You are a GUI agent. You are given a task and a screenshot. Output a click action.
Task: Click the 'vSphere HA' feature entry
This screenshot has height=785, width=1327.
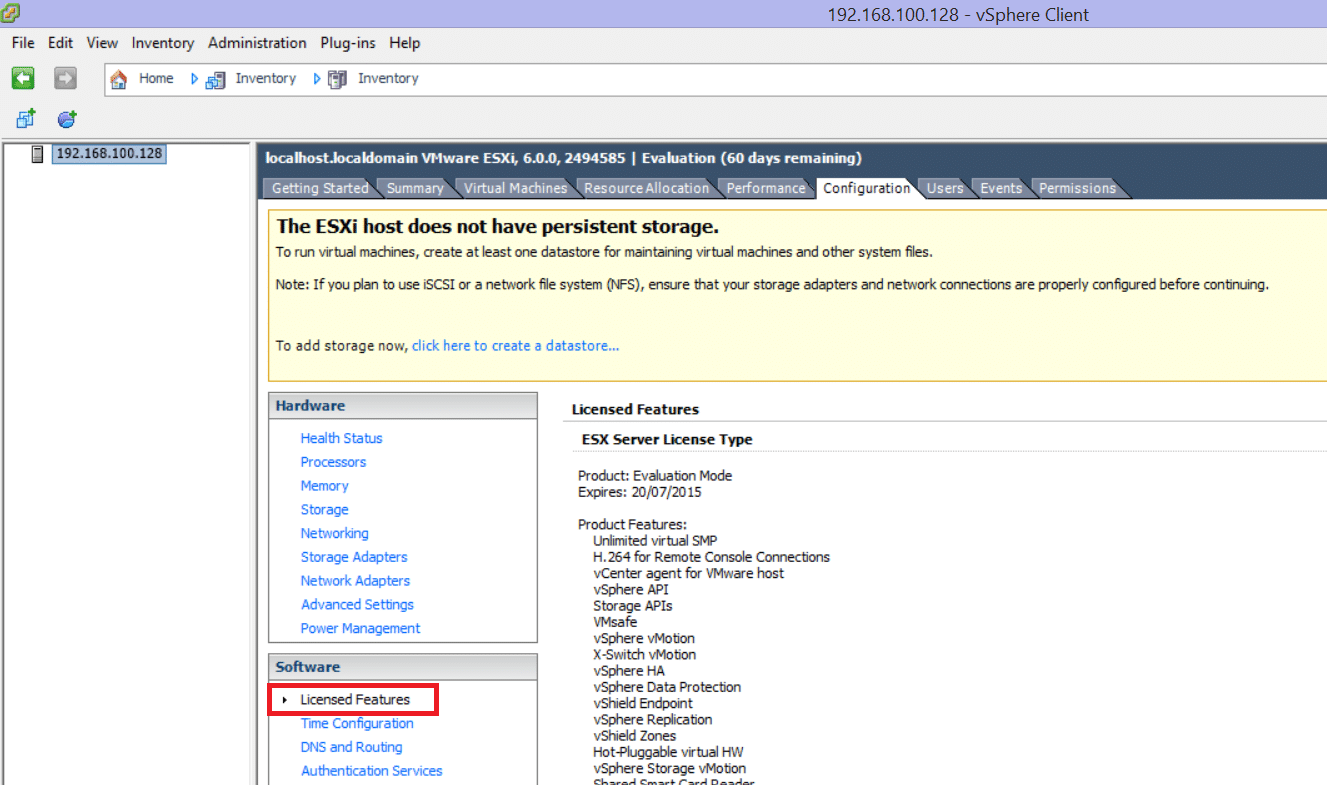coord(629,671)
